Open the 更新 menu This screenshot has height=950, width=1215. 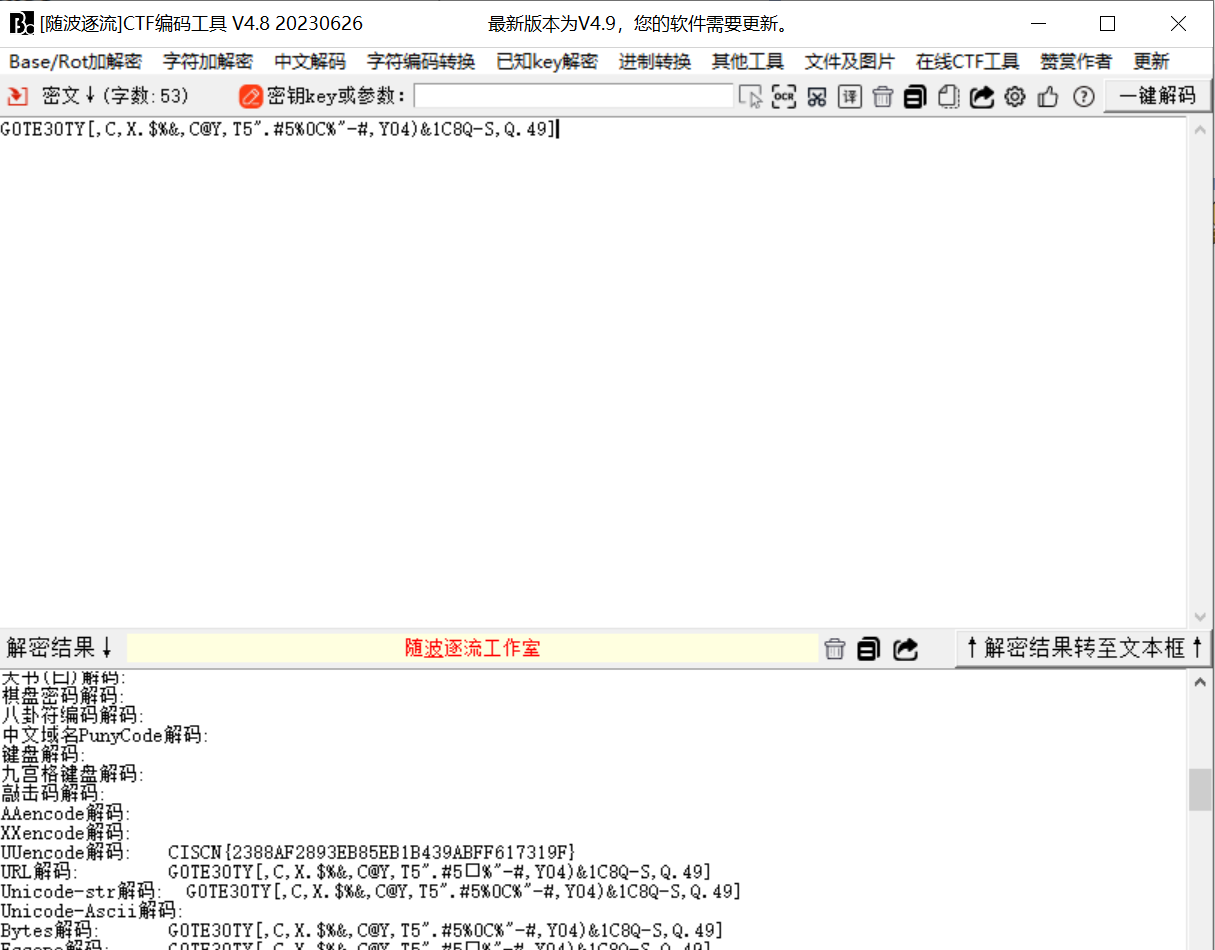tap(1151, 61)
